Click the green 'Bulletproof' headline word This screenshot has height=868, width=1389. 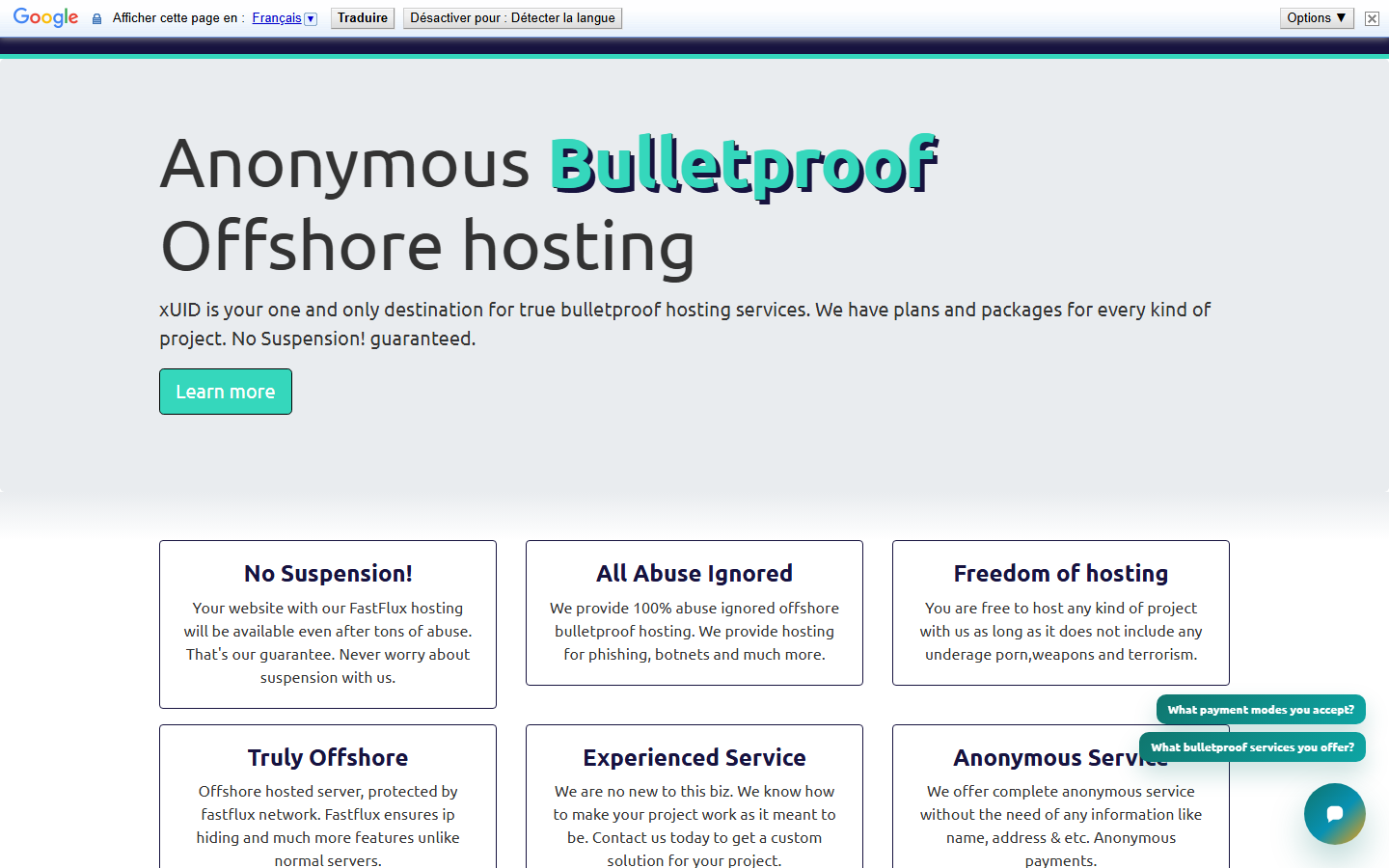[x=744, y=165]
